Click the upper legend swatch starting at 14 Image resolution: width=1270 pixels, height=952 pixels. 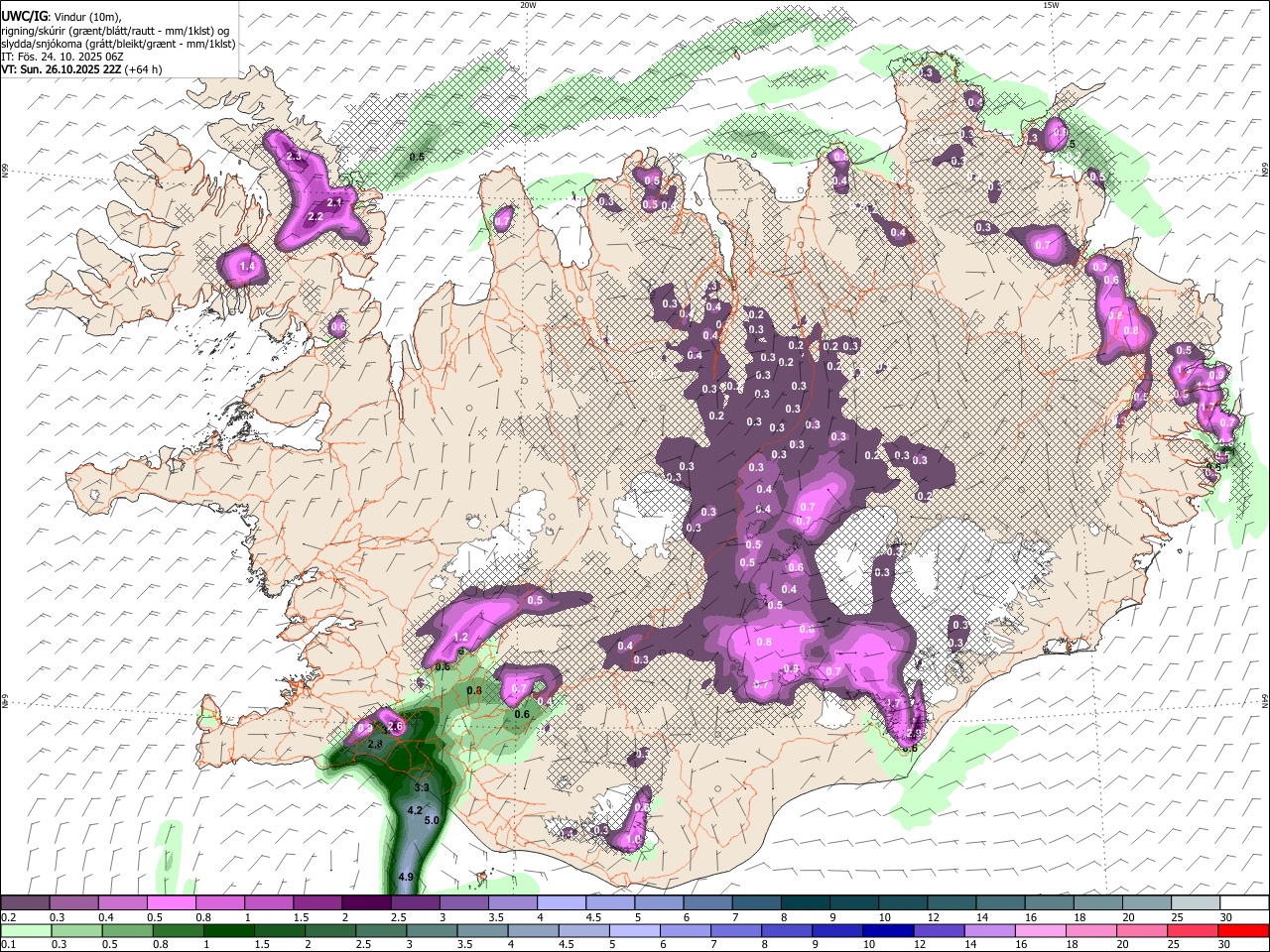point(1001,903)
